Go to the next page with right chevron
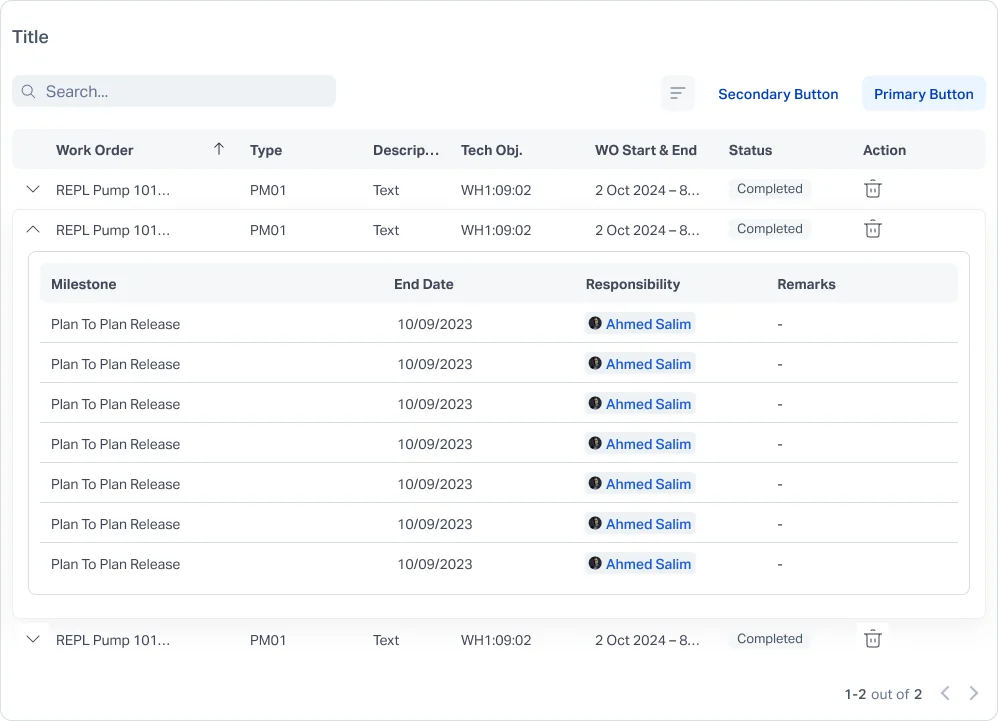 [974, 693]
